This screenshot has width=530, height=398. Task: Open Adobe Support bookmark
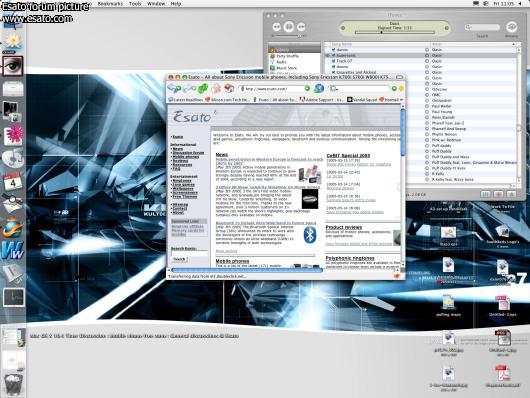pos(322,100)
